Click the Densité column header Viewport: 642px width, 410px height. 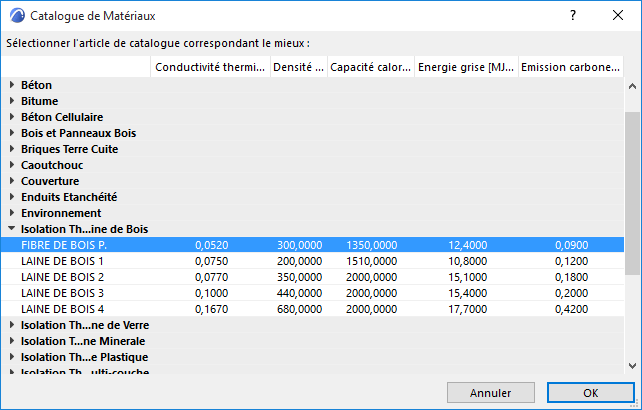(297, 67)
